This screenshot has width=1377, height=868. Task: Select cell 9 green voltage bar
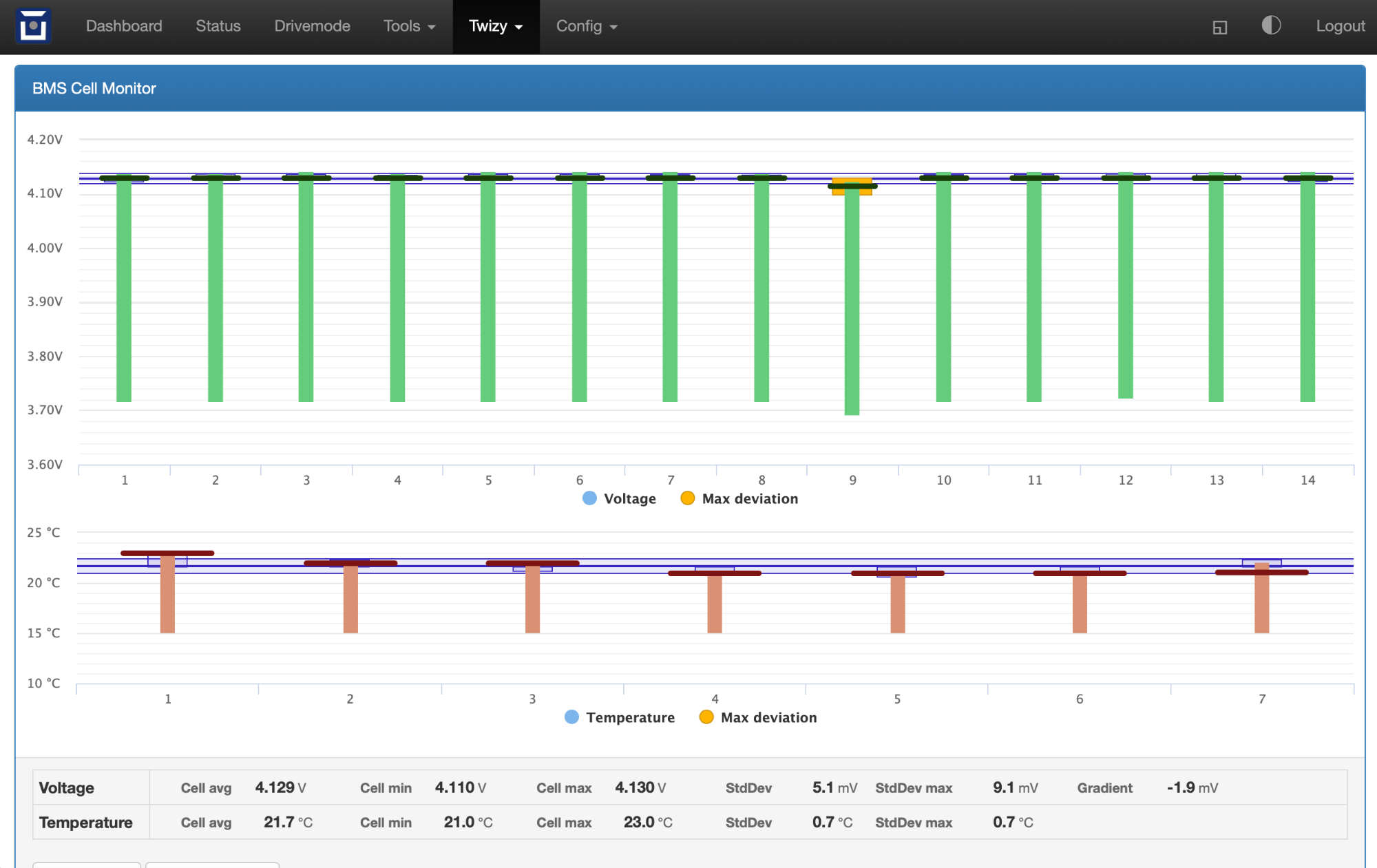852,303
